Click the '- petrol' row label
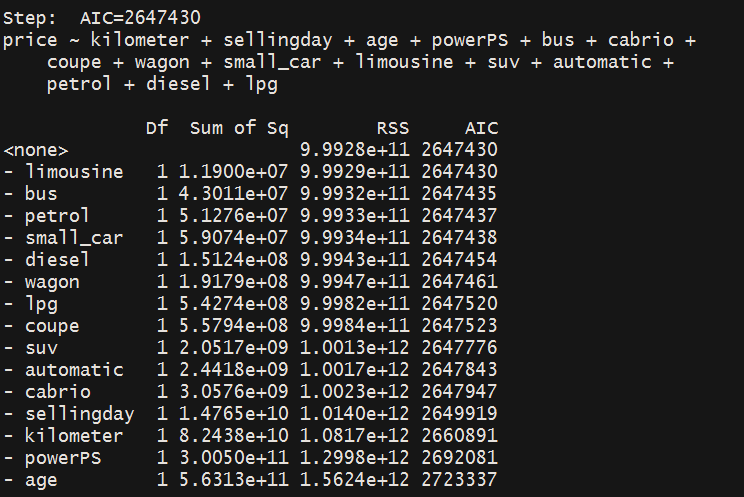Screen dimensions: 744x497 [47, 216]
